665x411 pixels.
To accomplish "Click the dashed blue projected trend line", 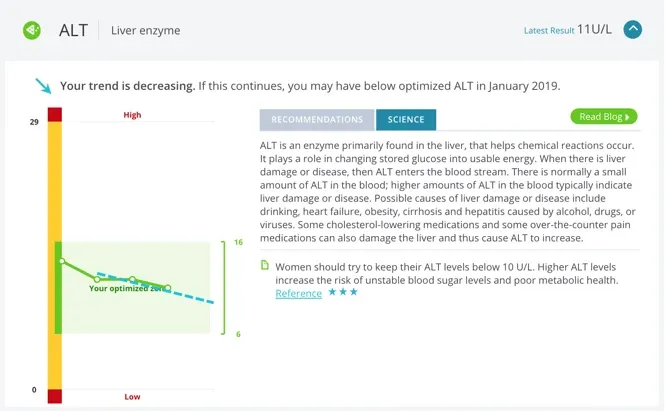I will [195, 297].
